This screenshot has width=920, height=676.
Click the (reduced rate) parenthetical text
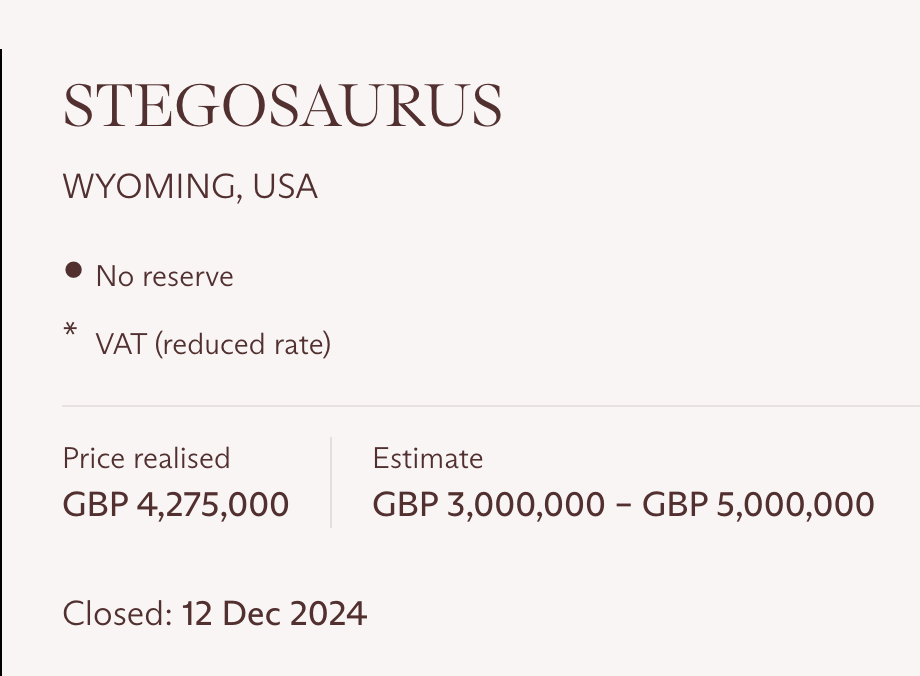tap(243, 344)
